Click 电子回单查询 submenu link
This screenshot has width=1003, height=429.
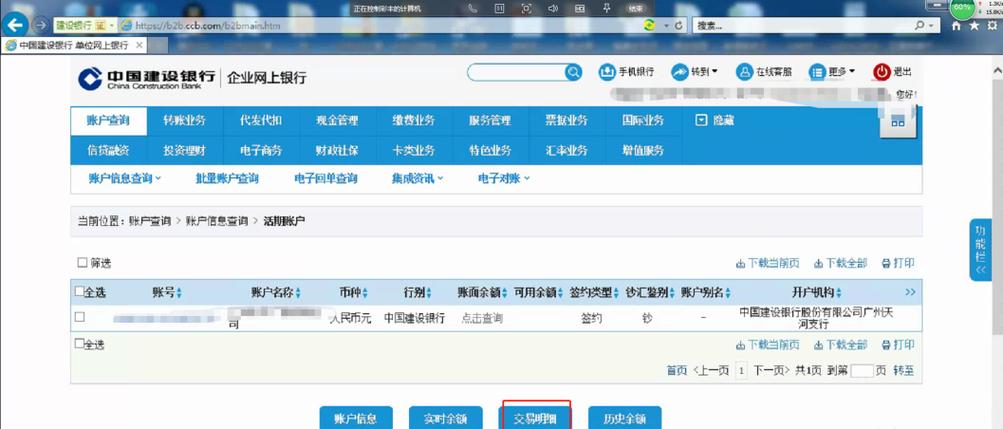pyautogui.click(x=326, y=179)
